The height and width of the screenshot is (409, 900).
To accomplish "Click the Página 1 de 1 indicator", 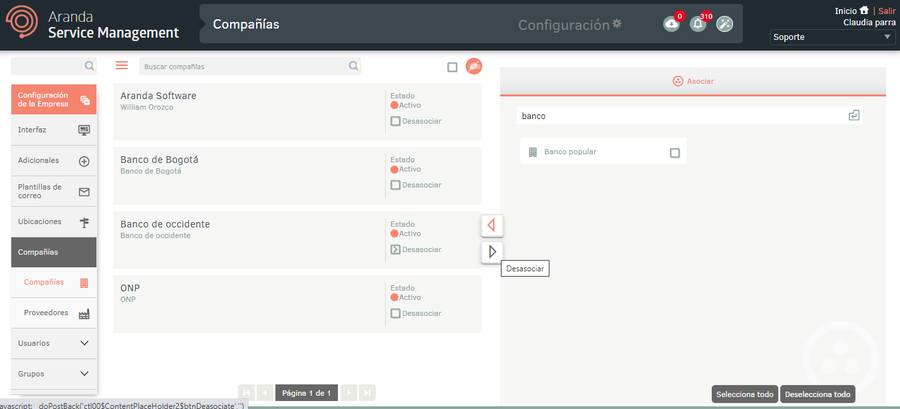I will click(307, 393).
